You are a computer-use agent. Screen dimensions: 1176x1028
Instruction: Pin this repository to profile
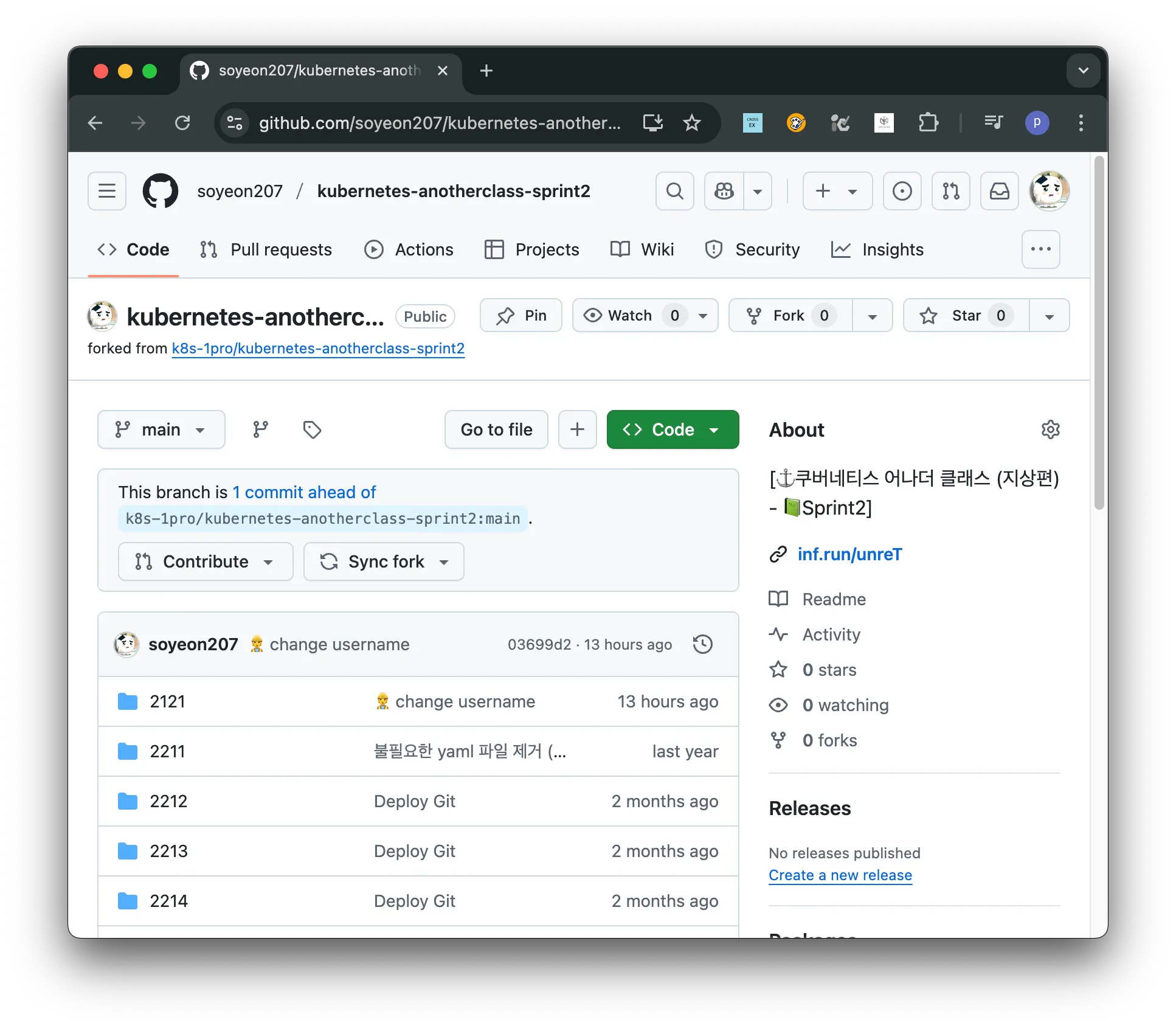(x=521, y=315)
